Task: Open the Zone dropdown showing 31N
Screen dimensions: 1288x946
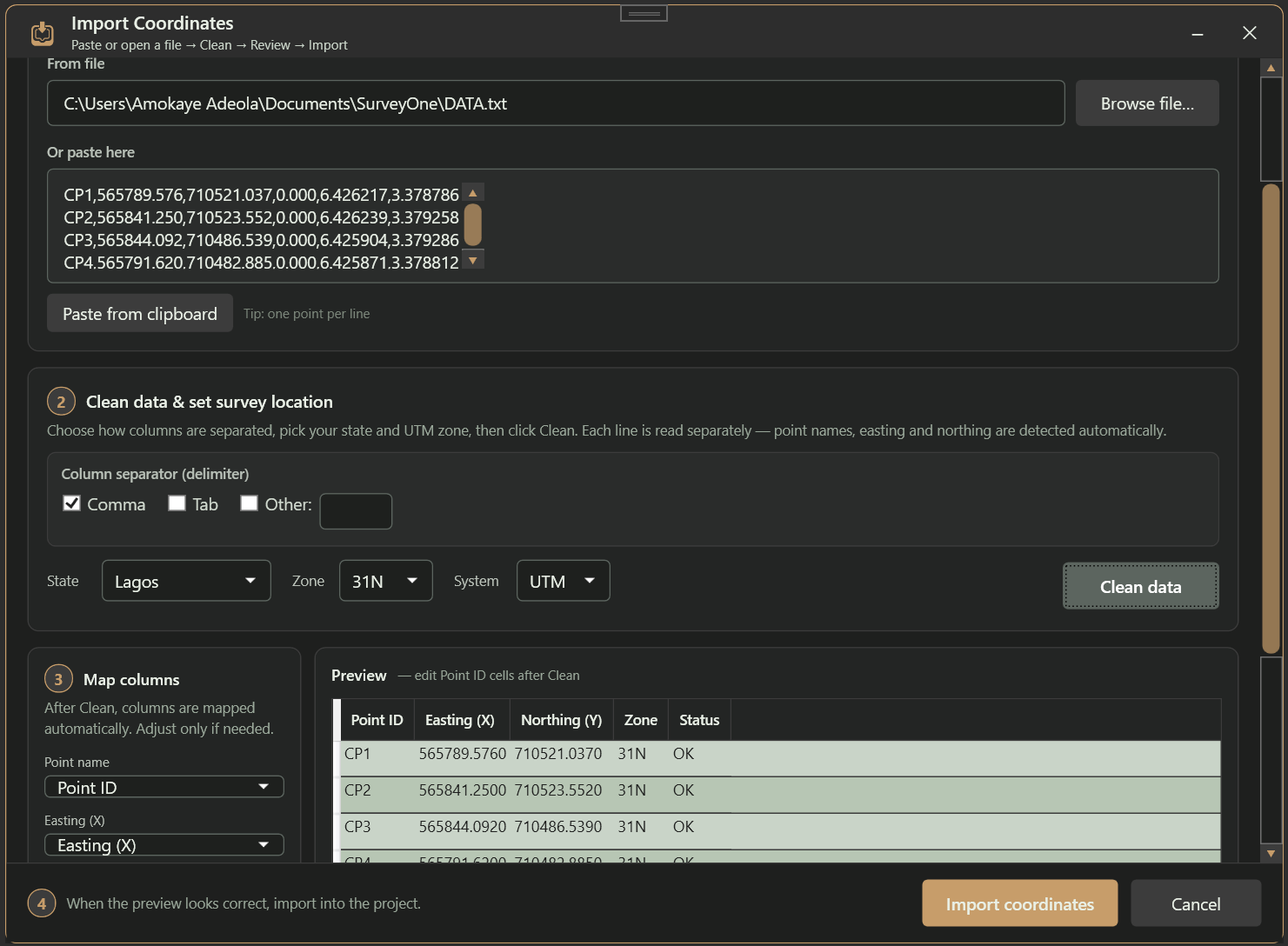Action: point(385,581)
